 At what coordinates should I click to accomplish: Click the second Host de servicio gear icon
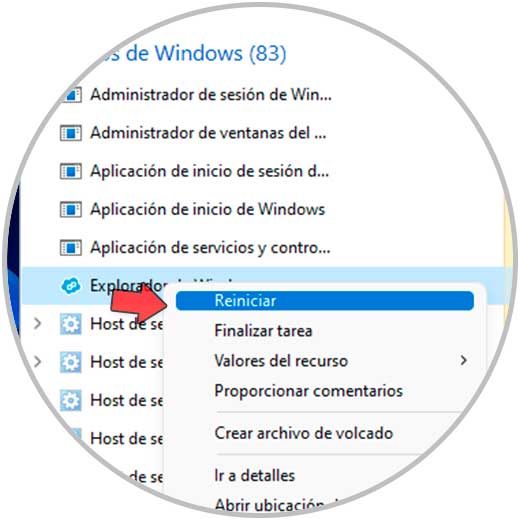[x=71, y=362]
